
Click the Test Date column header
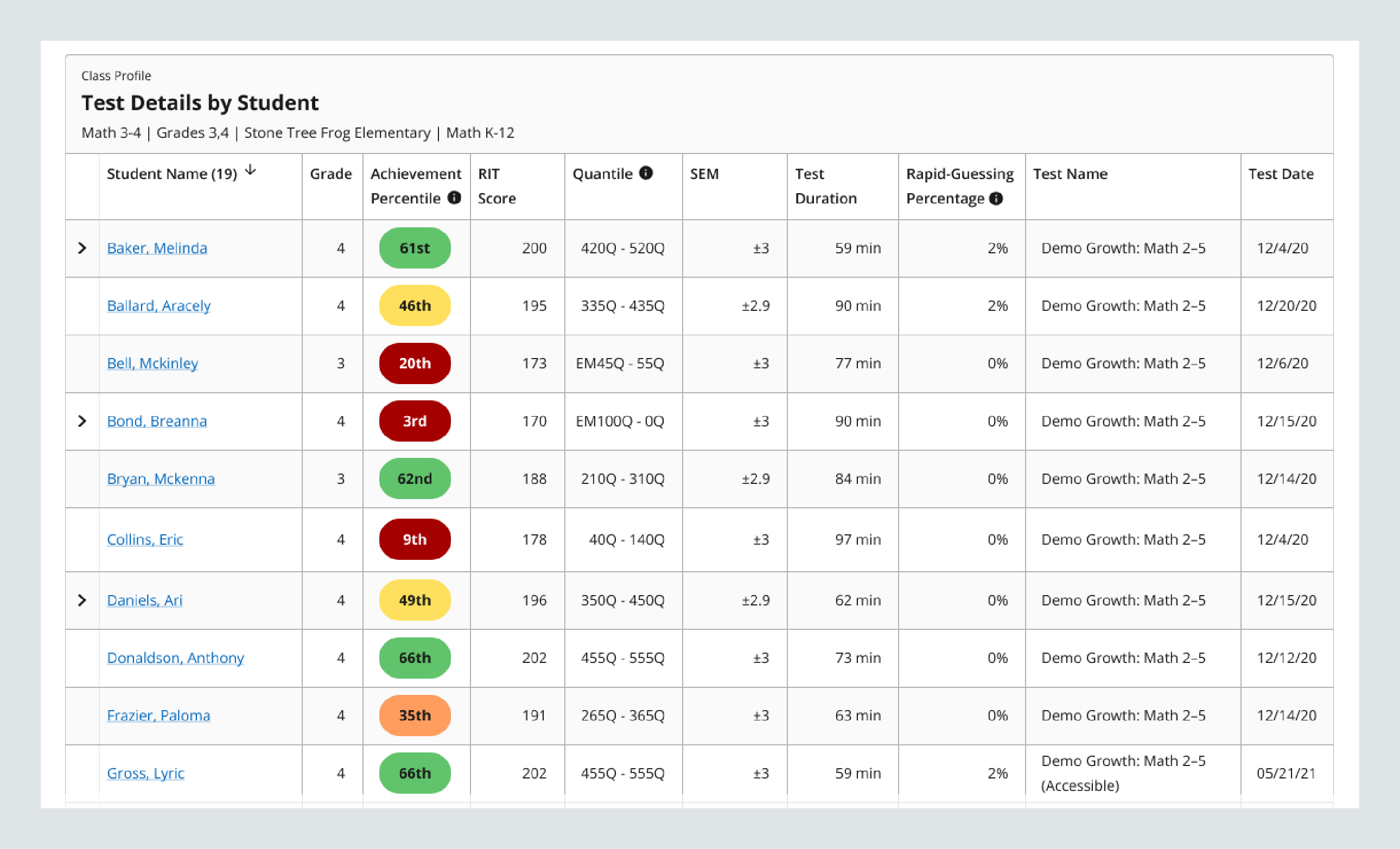click(1280, 174)
